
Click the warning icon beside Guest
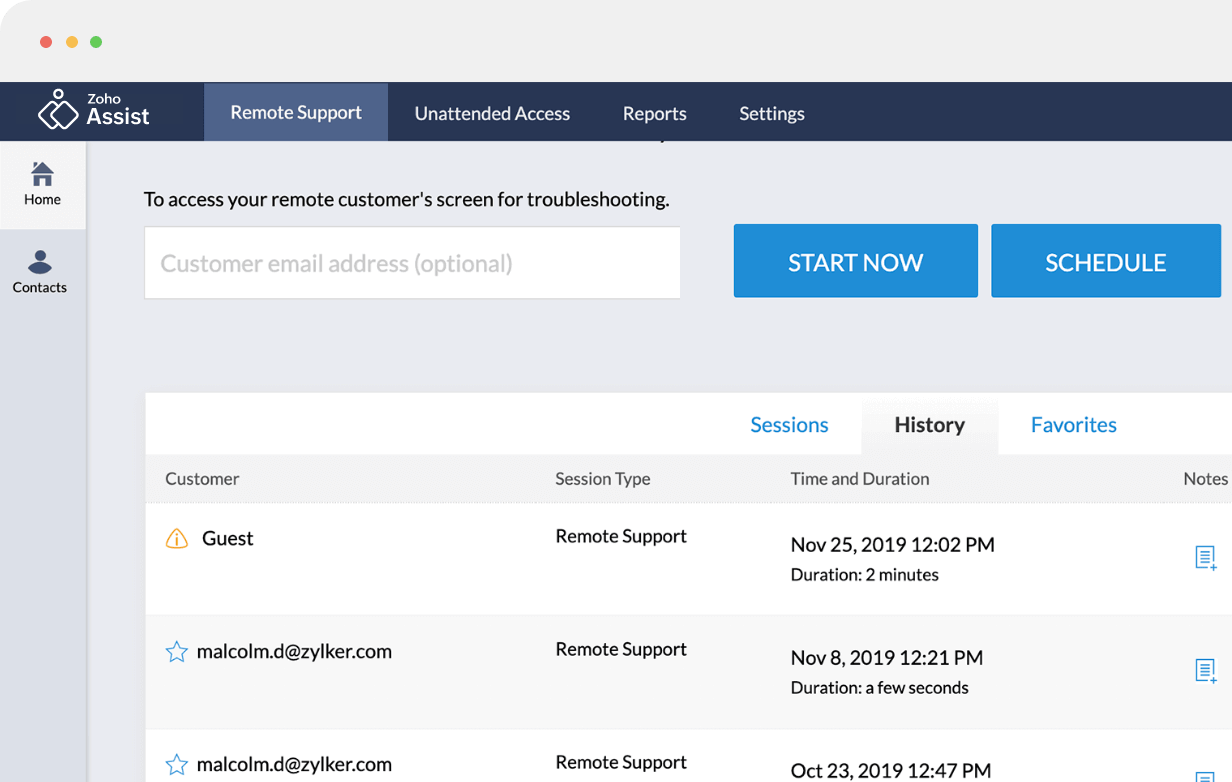tap(177, 539)
